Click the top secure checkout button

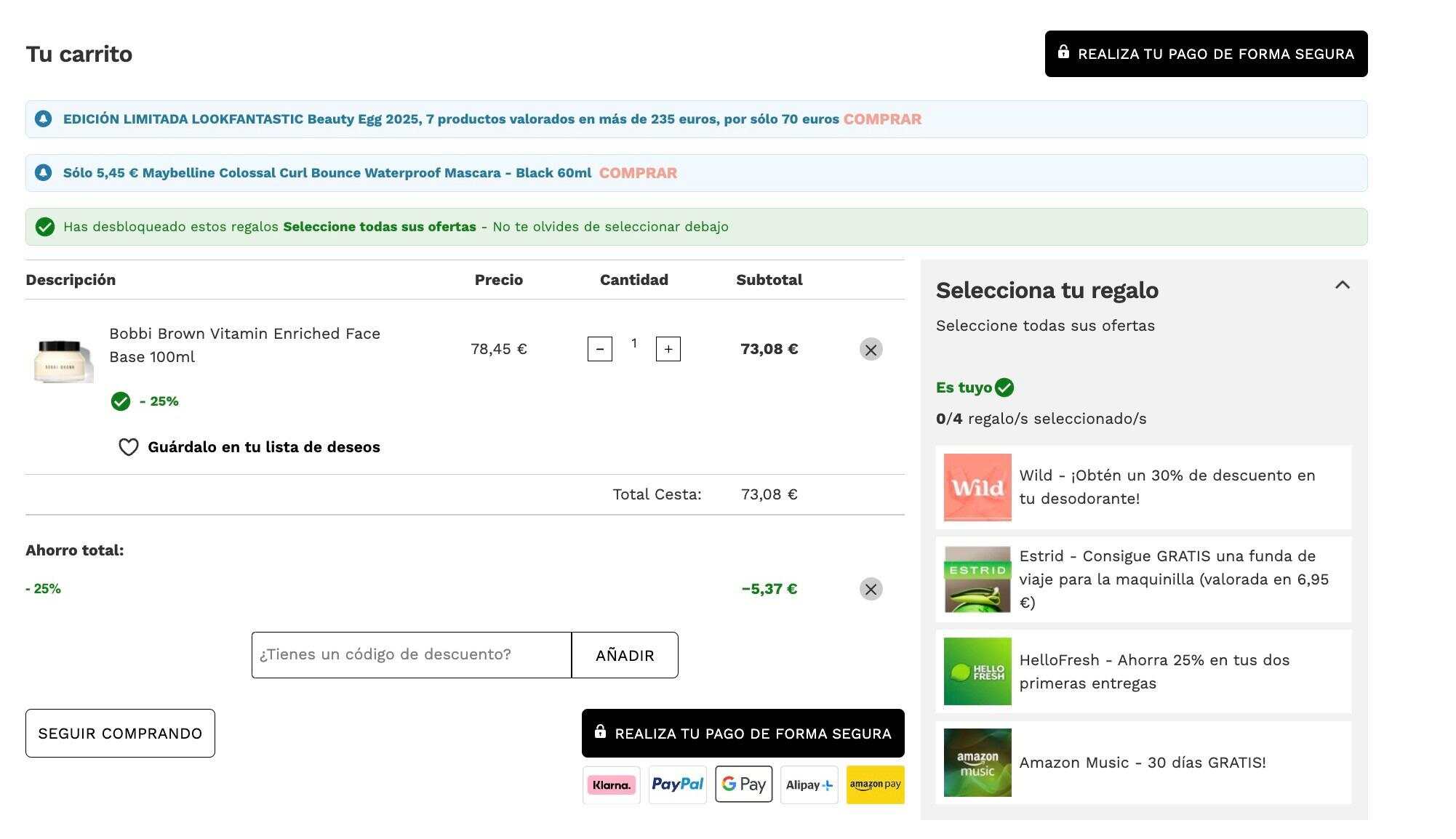(x=1206, y=54)
